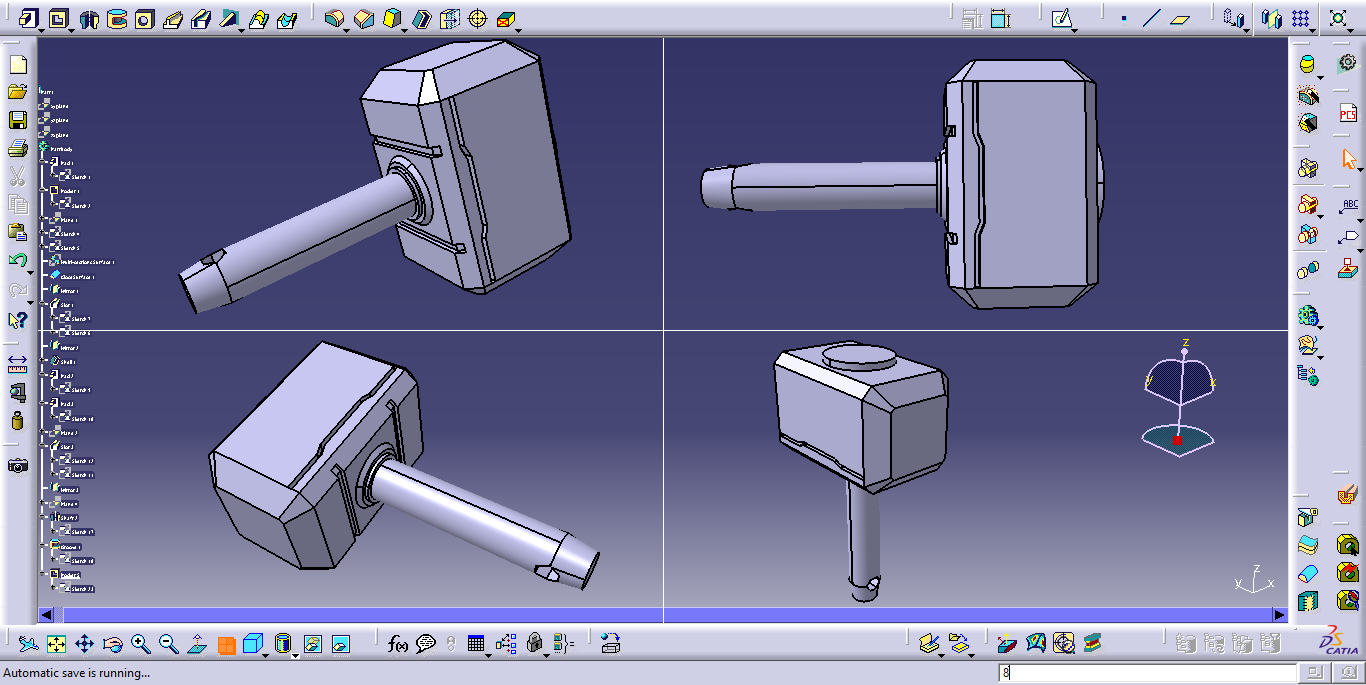Add Text with Leader annotation (ABC)
The height and width of the screenshot is (685, 1366).
pos(1349,207)
